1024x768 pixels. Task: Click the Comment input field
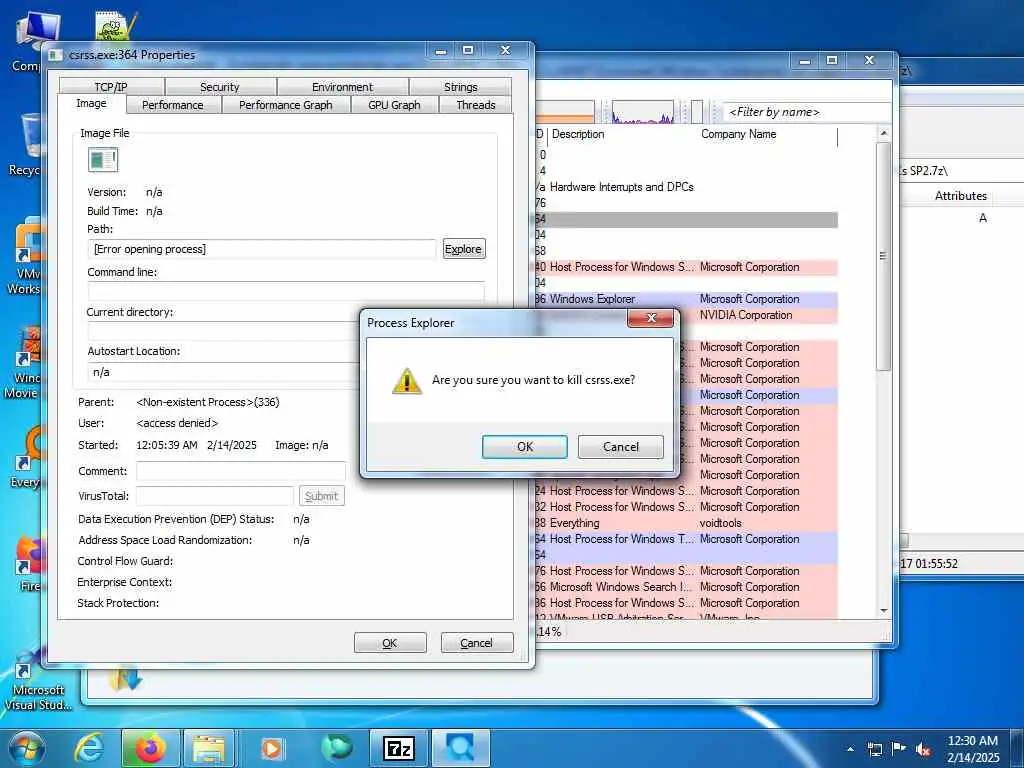coord(240,471)
